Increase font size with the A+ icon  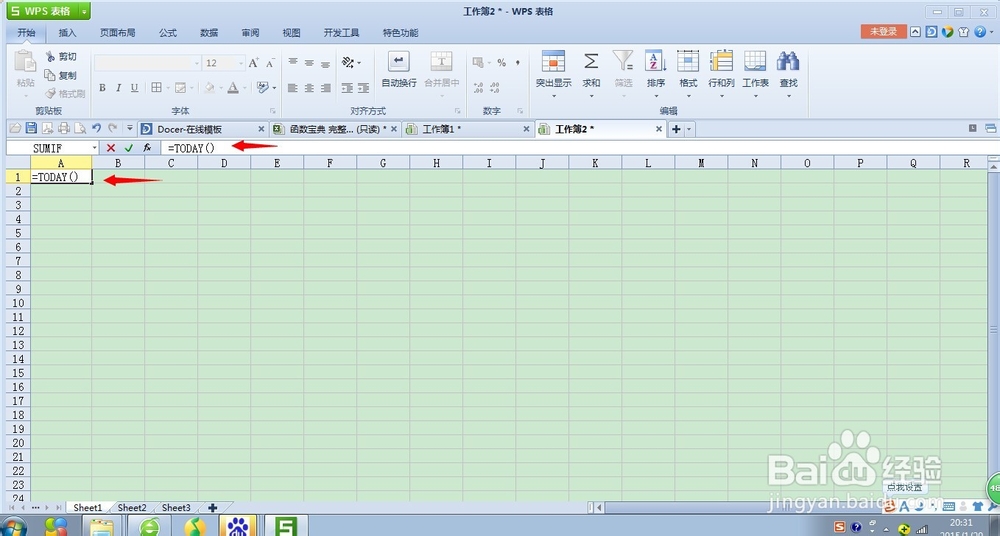point(254,63)
